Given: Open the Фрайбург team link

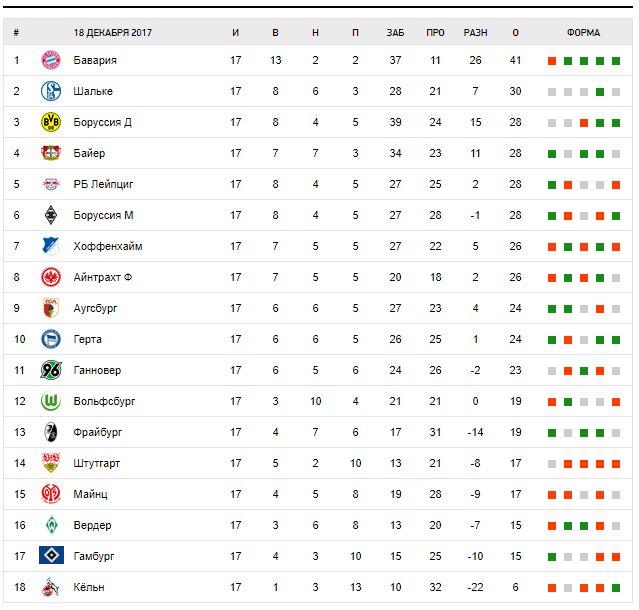Looking at the screenshot, I should click(97, 433).
